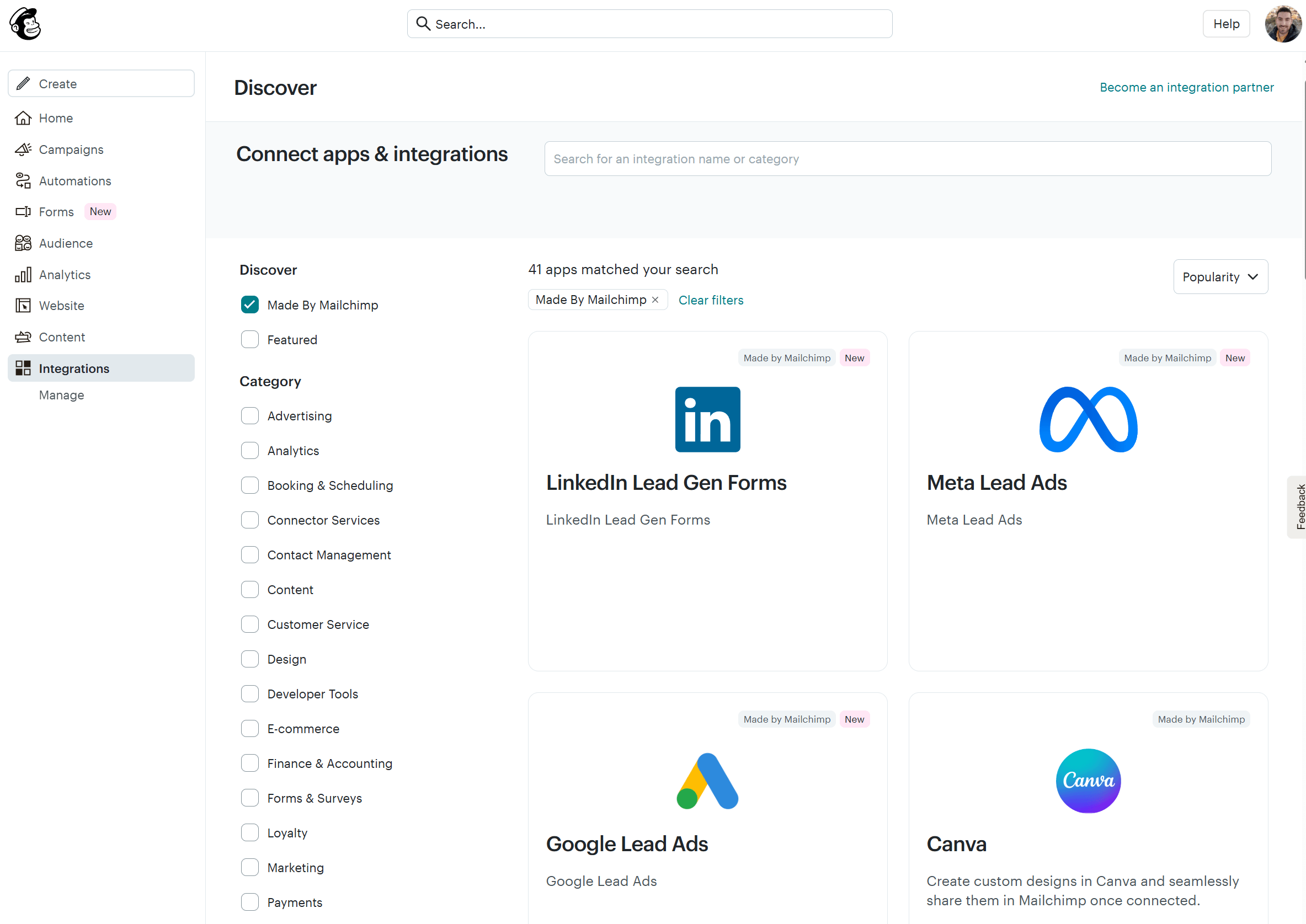Check the E-commerce category filter
Image resolution: width=1306 pixels, height=924 pixels.
coord(250,728)
